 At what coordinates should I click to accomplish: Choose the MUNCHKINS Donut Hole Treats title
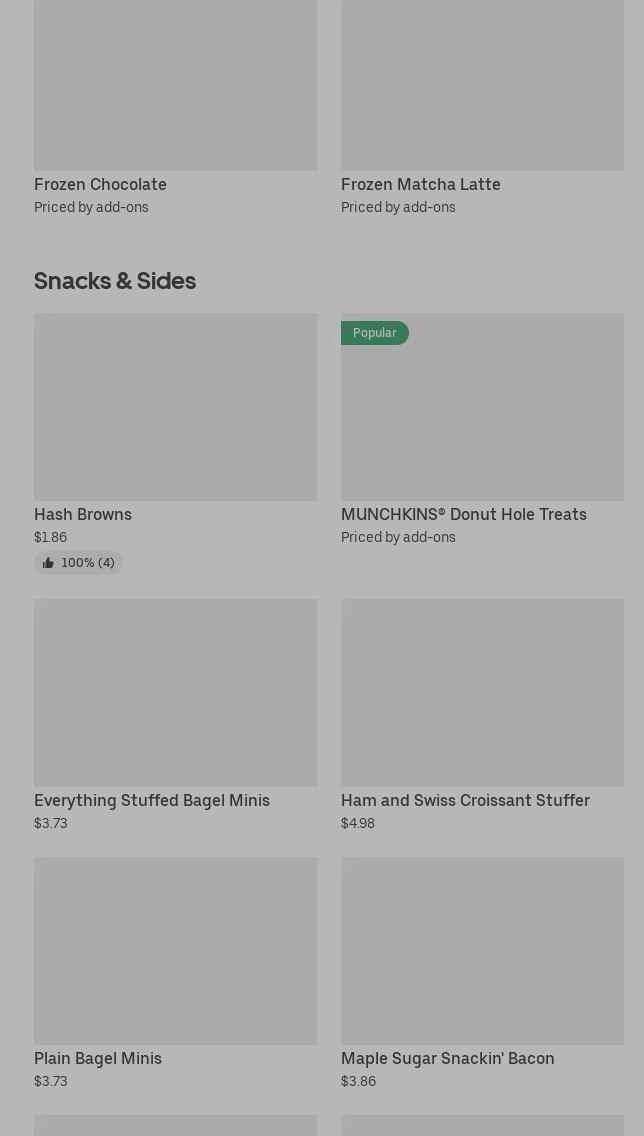[463, 514]
